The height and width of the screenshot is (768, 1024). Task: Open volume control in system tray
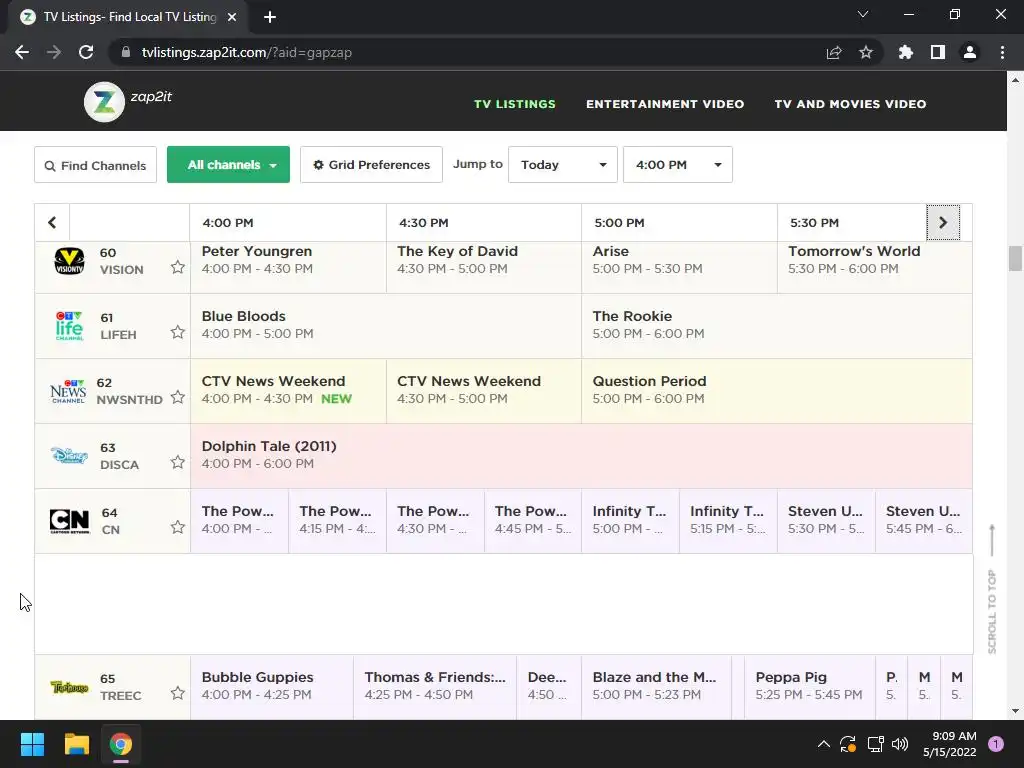tap(900, 744)
